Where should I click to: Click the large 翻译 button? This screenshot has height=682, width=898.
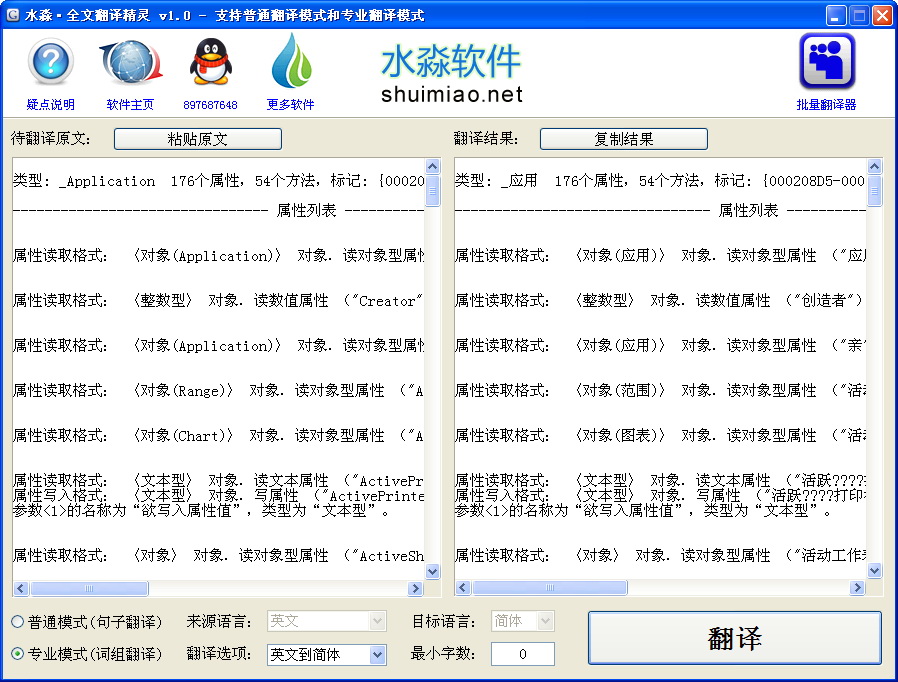(x=735, y=638)
